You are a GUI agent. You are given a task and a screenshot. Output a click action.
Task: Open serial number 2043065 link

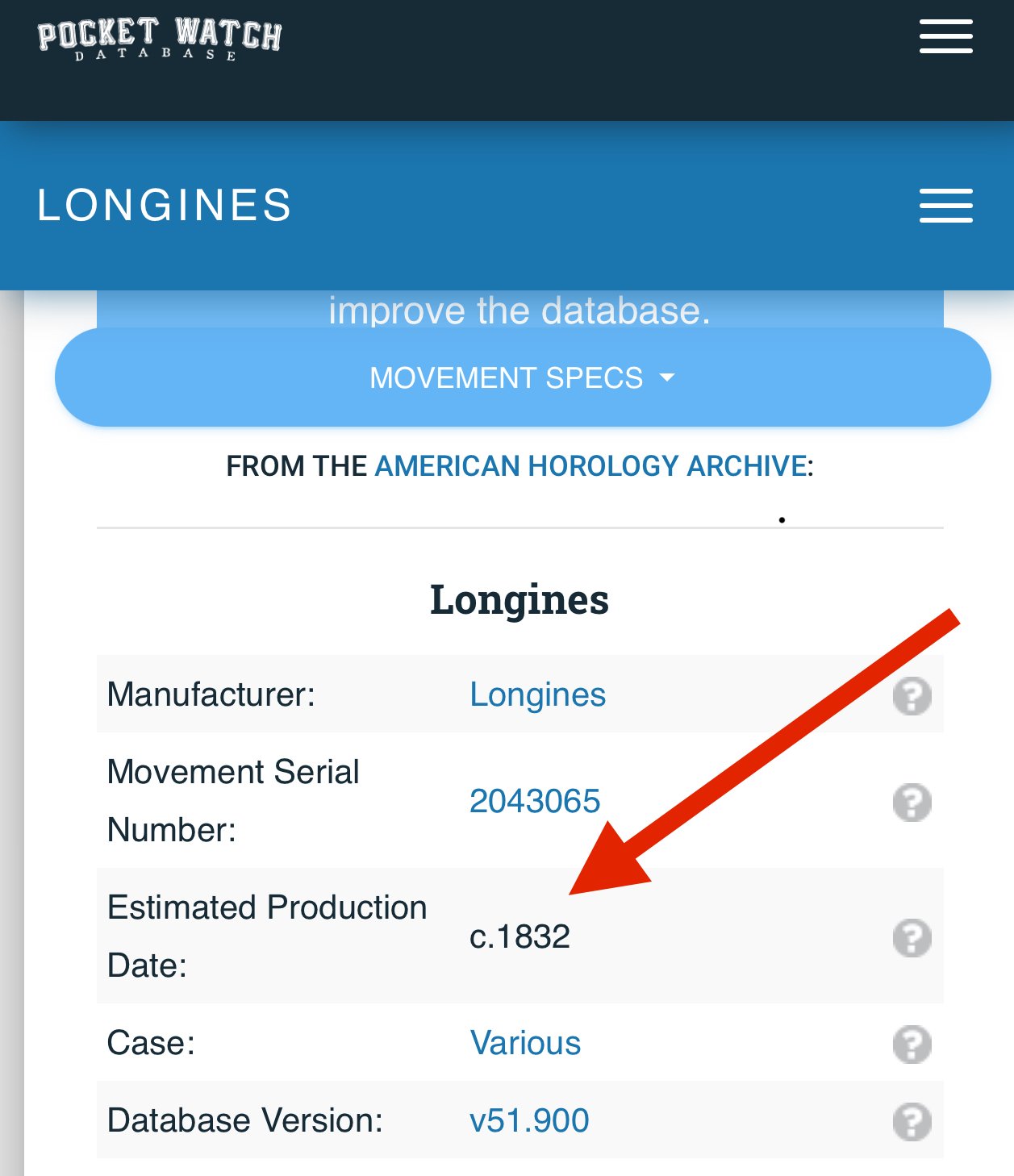pyautogui.click(x=535, y=801)
